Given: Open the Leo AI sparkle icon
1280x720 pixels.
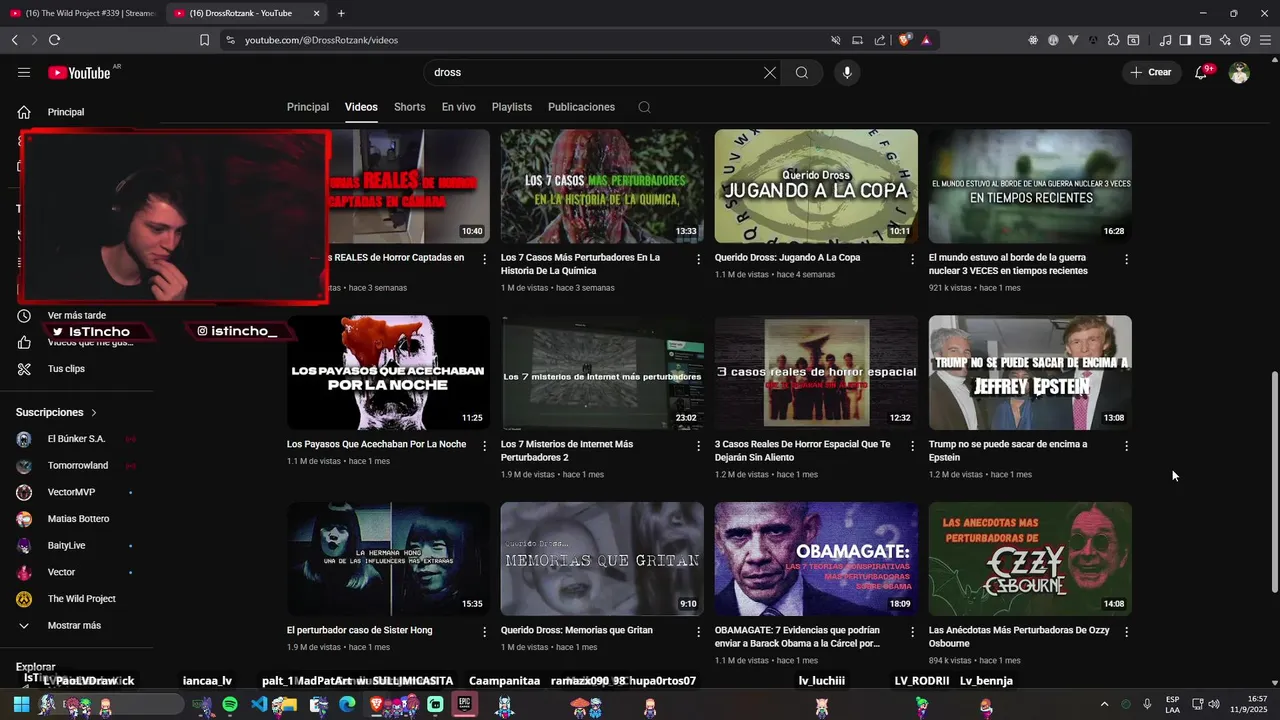Looking at the screenshot, I should (1225, 40).
